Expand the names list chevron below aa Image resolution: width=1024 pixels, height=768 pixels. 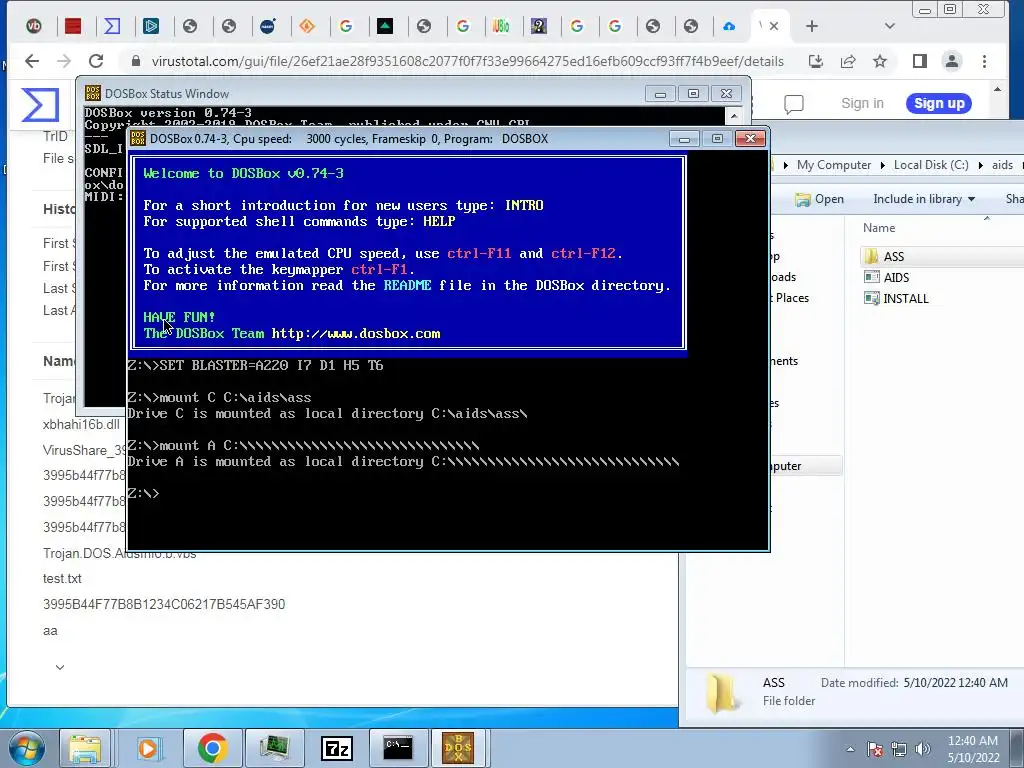(x=60, y=667)
